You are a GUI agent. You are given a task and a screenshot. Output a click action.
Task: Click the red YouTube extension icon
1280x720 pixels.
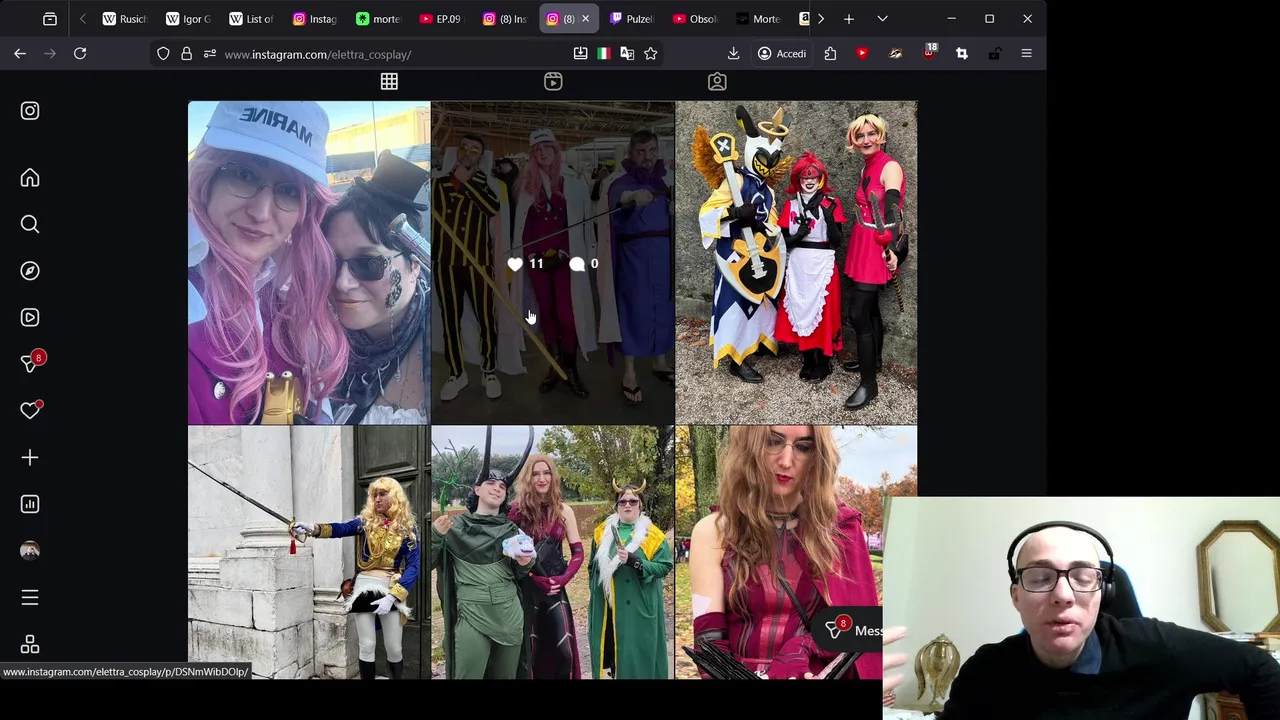(863, 54)
